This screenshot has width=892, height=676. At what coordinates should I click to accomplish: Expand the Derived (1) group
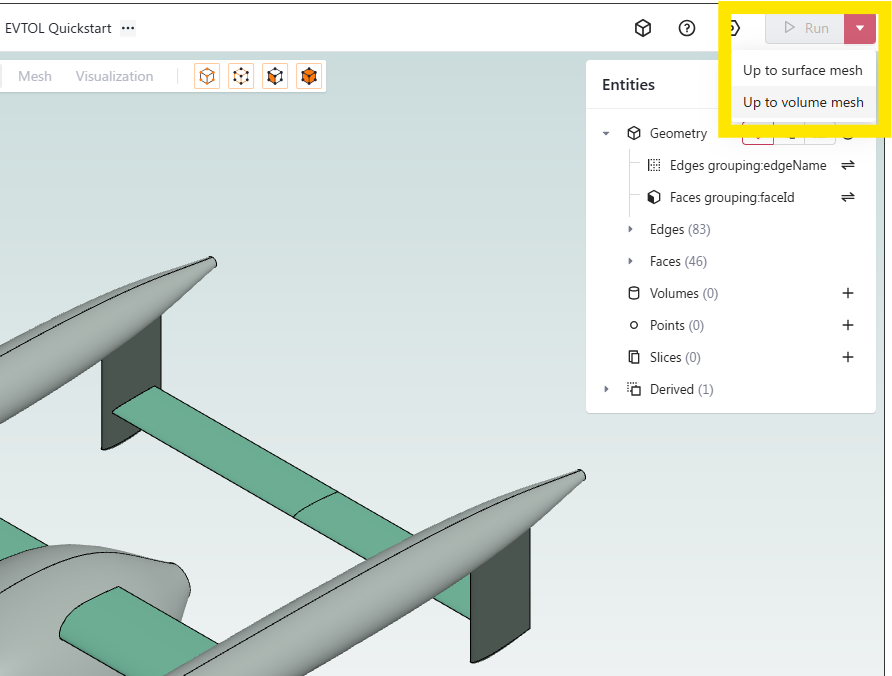[606, 389]
